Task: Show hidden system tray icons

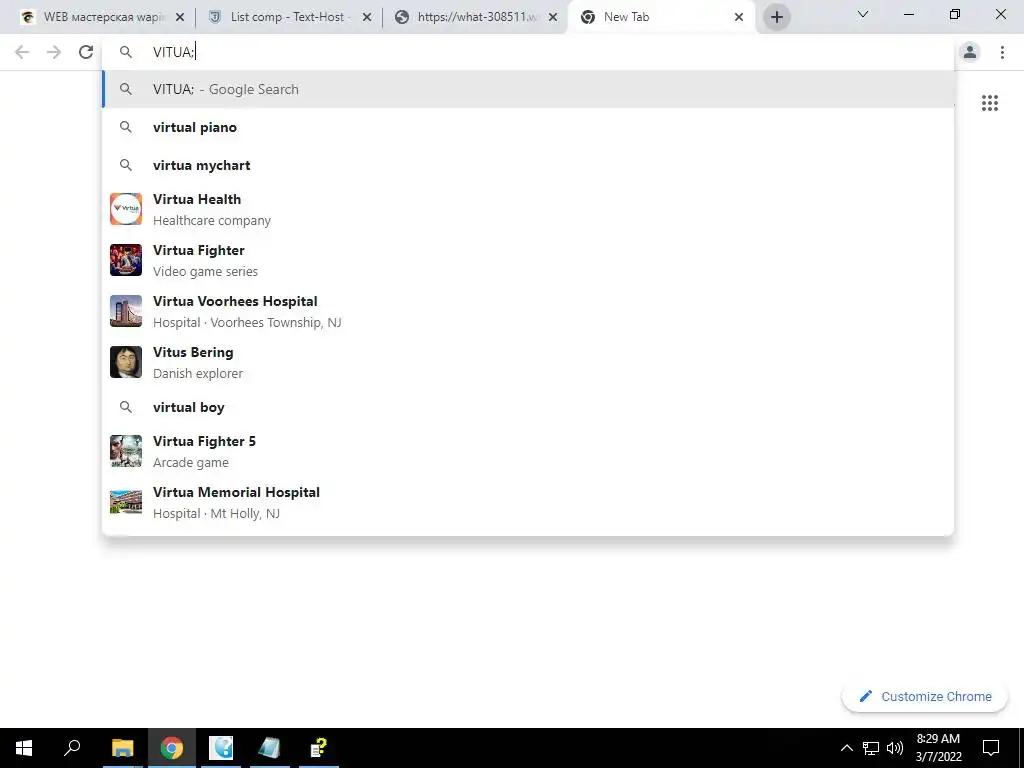Action: 846,748
